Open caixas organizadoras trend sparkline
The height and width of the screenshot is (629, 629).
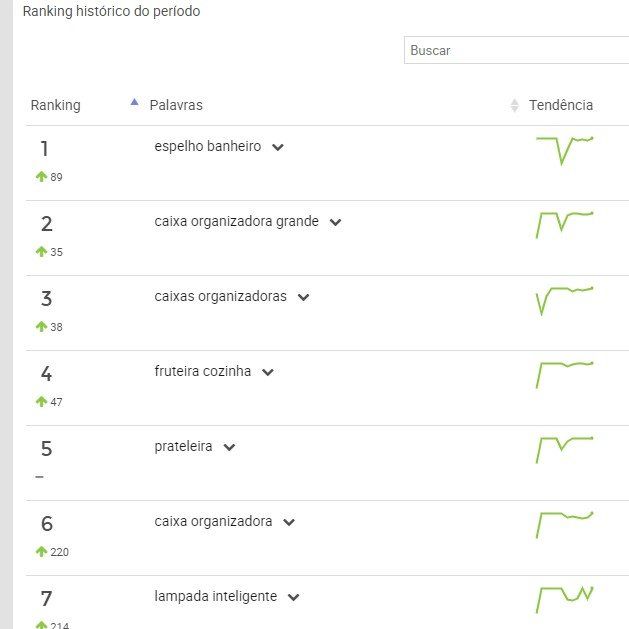(x=564, y=301)
